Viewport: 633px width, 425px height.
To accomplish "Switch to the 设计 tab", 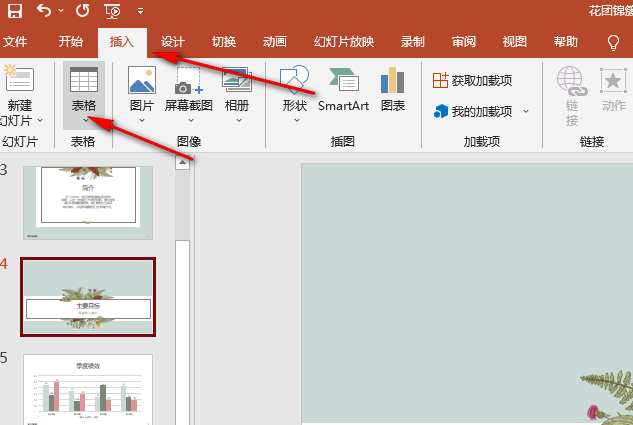I will coord(173,42).
